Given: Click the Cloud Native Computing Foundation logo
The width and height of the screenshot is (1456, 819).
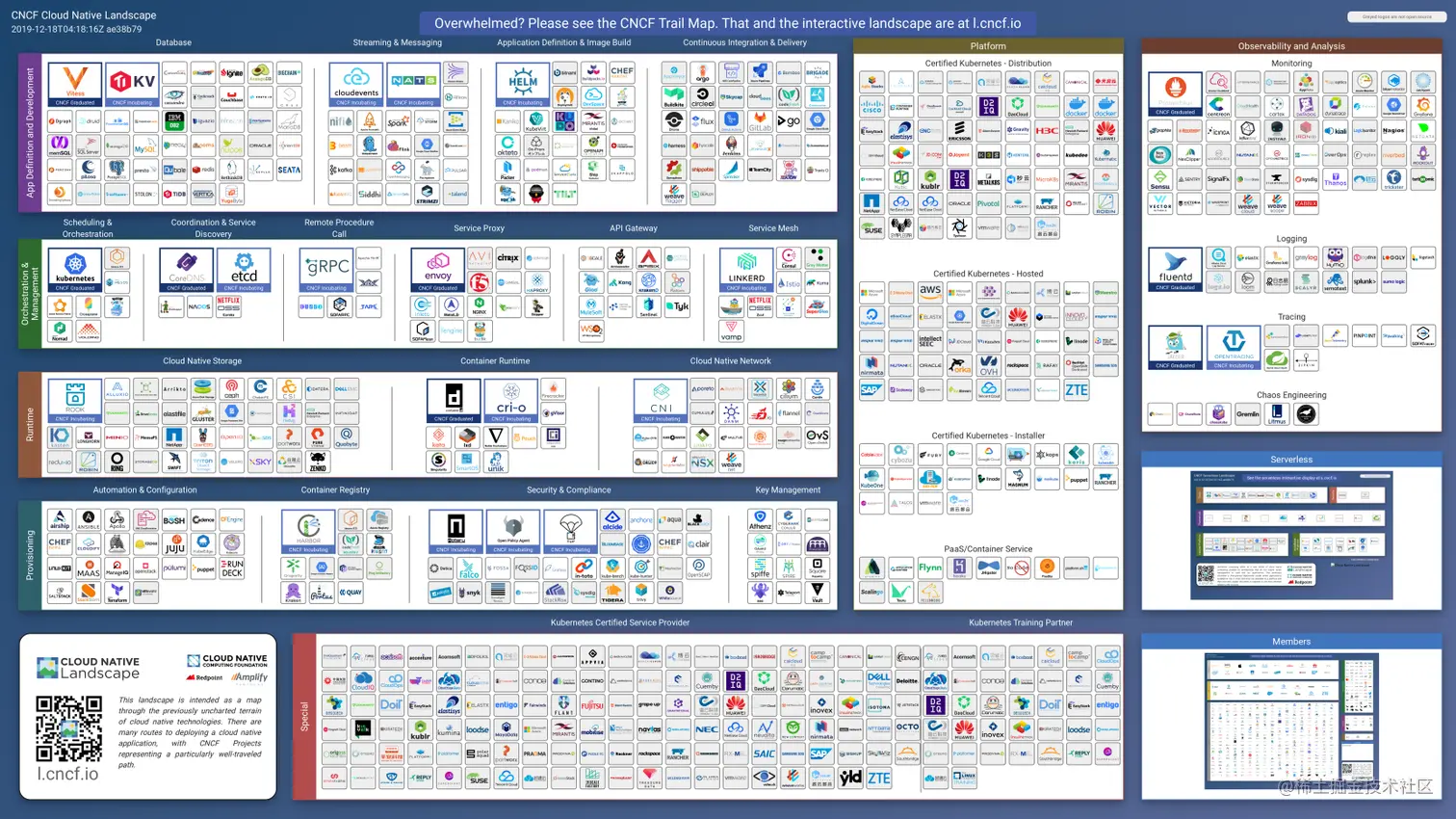Looking at the screenshot, I should (227, 660).
